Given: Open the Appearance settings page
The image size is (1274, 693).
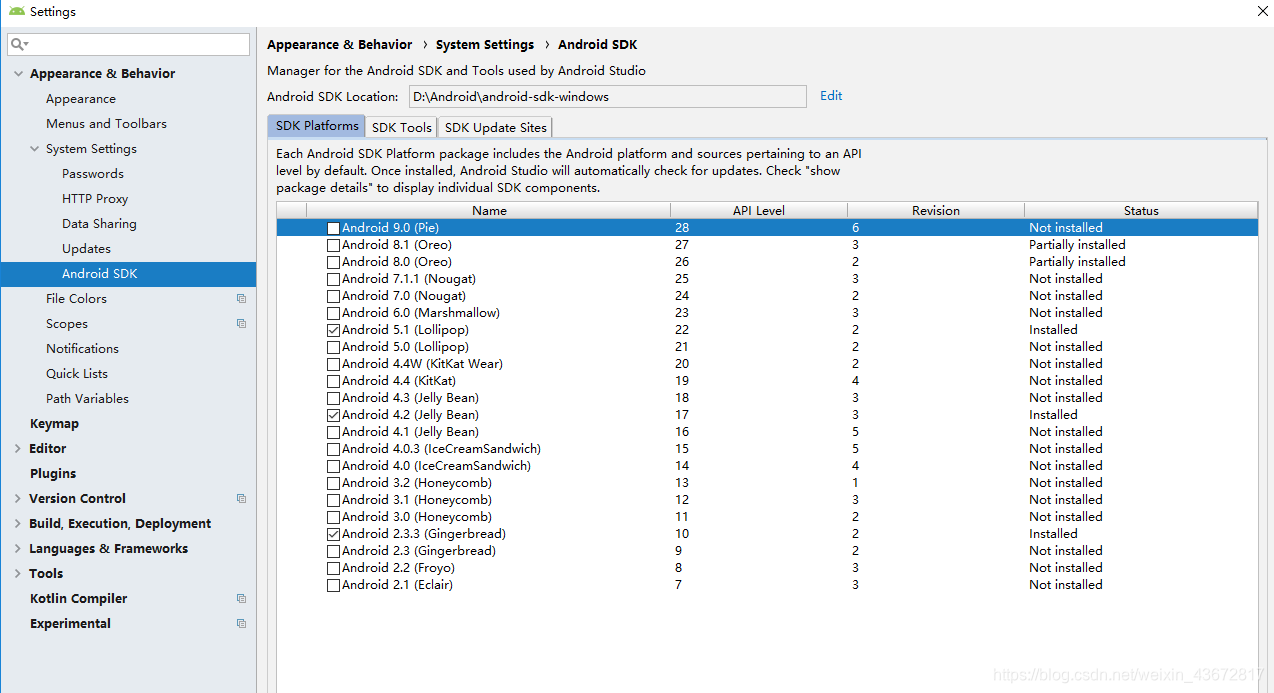Looking at the screenshot, I should pos(81,99).
